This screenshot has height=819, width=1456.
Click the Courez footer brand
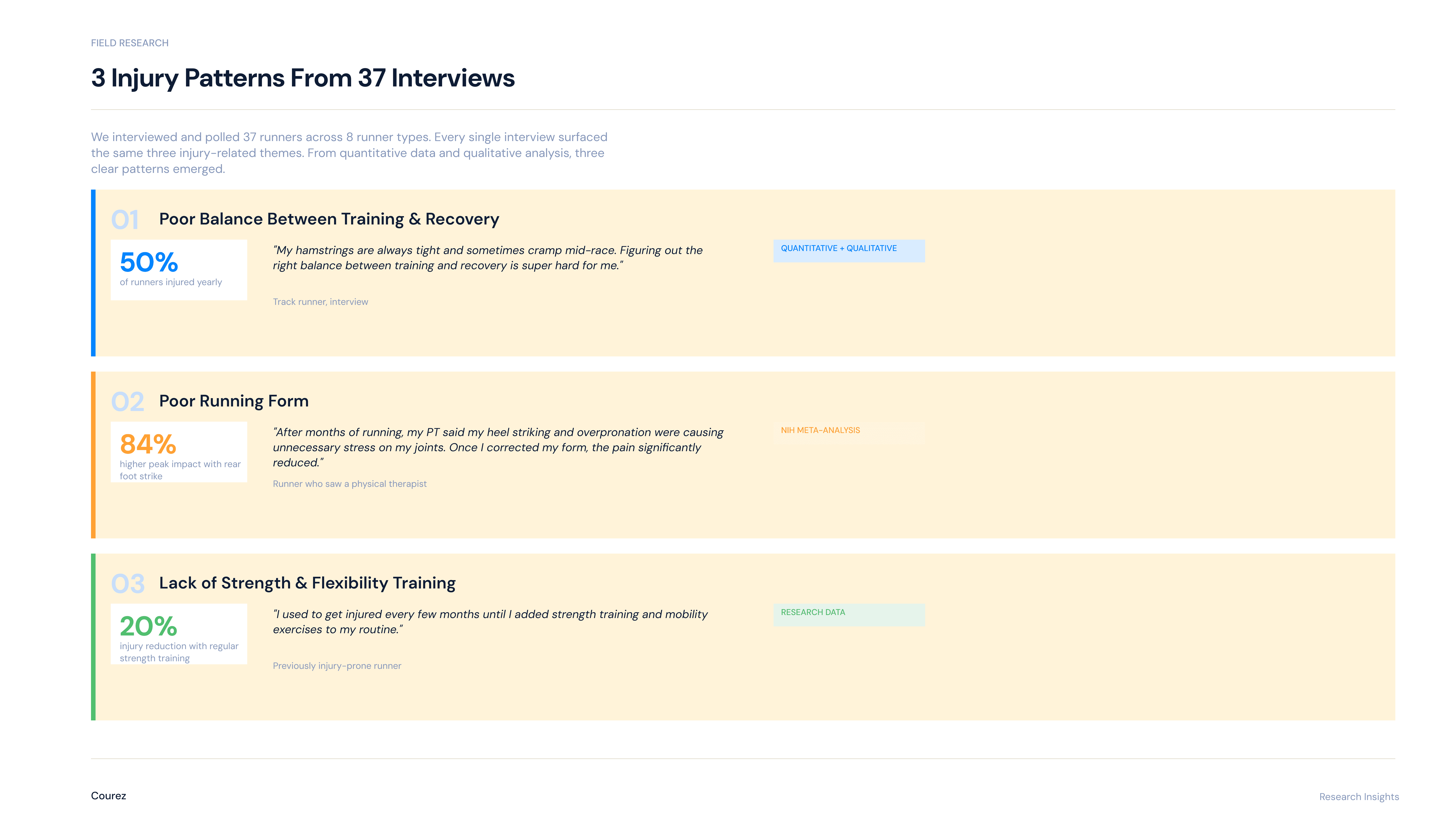(108, 796)
